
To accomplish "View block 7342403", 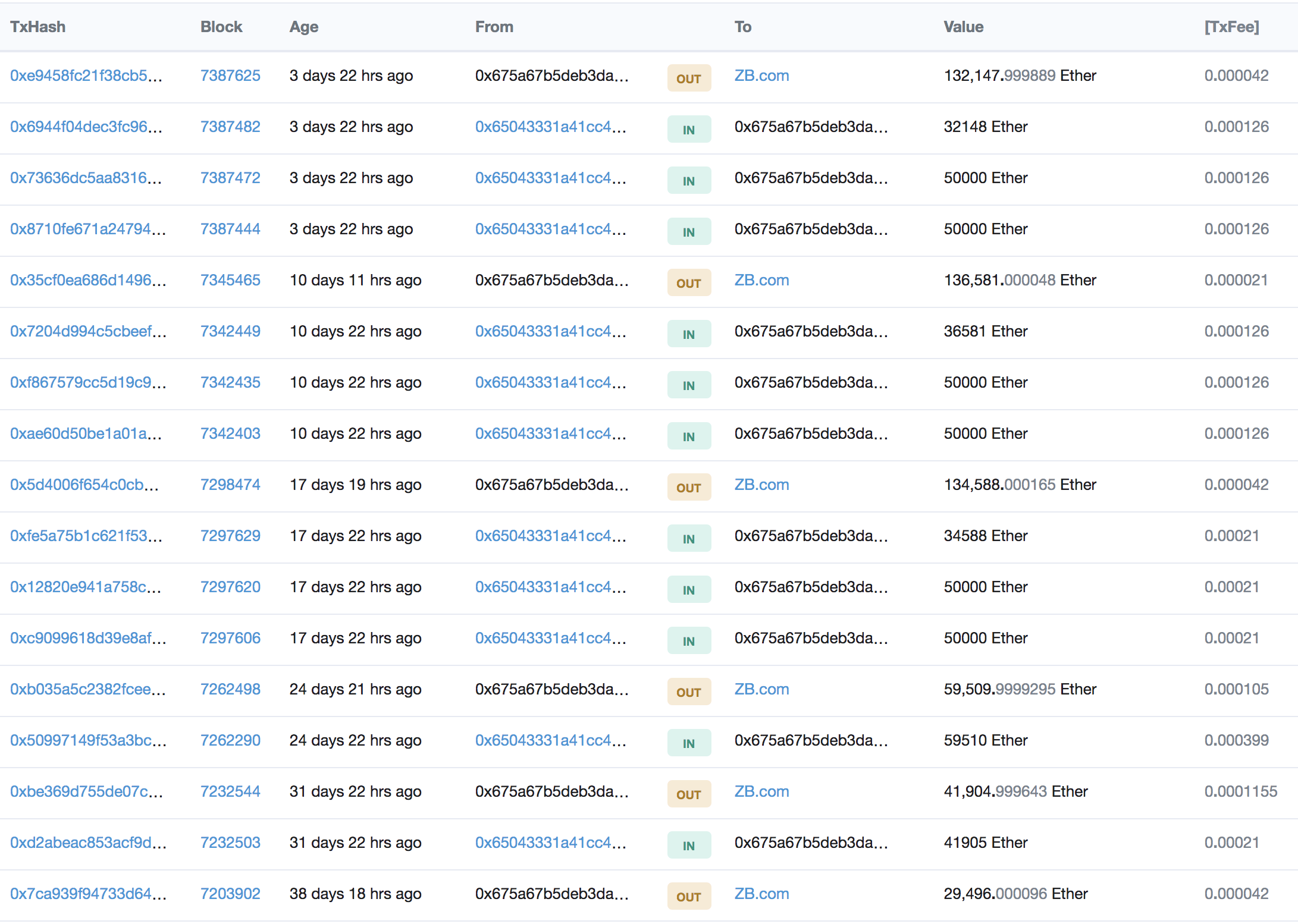I will (x=230, y=433).
